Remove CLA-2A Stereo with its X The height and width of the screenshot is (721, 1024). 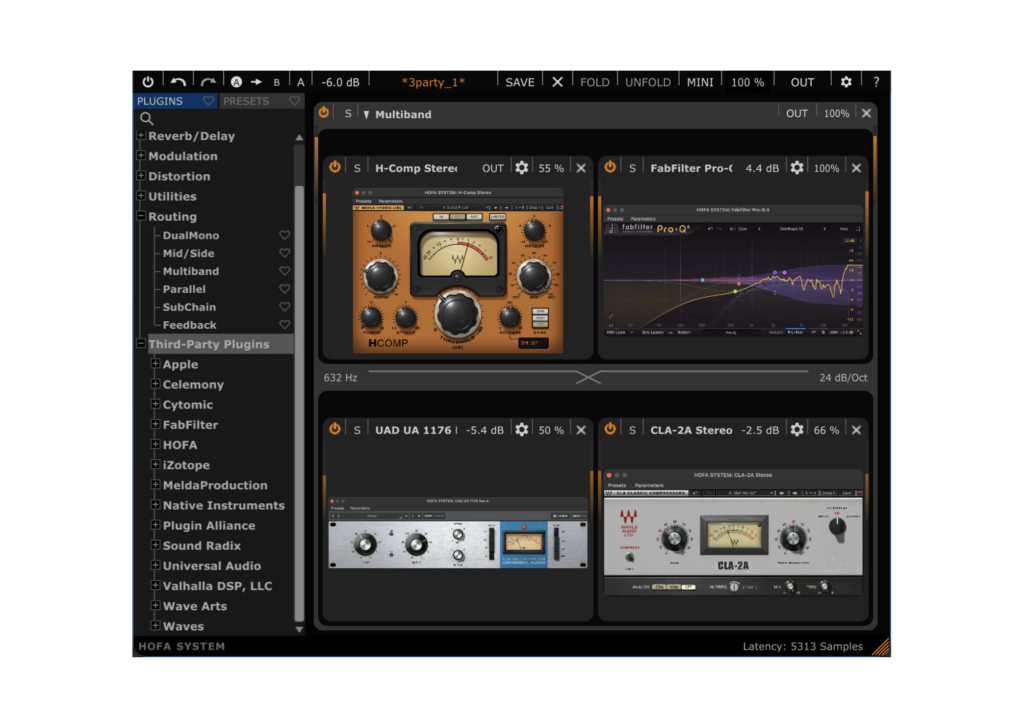pos(856,430)
